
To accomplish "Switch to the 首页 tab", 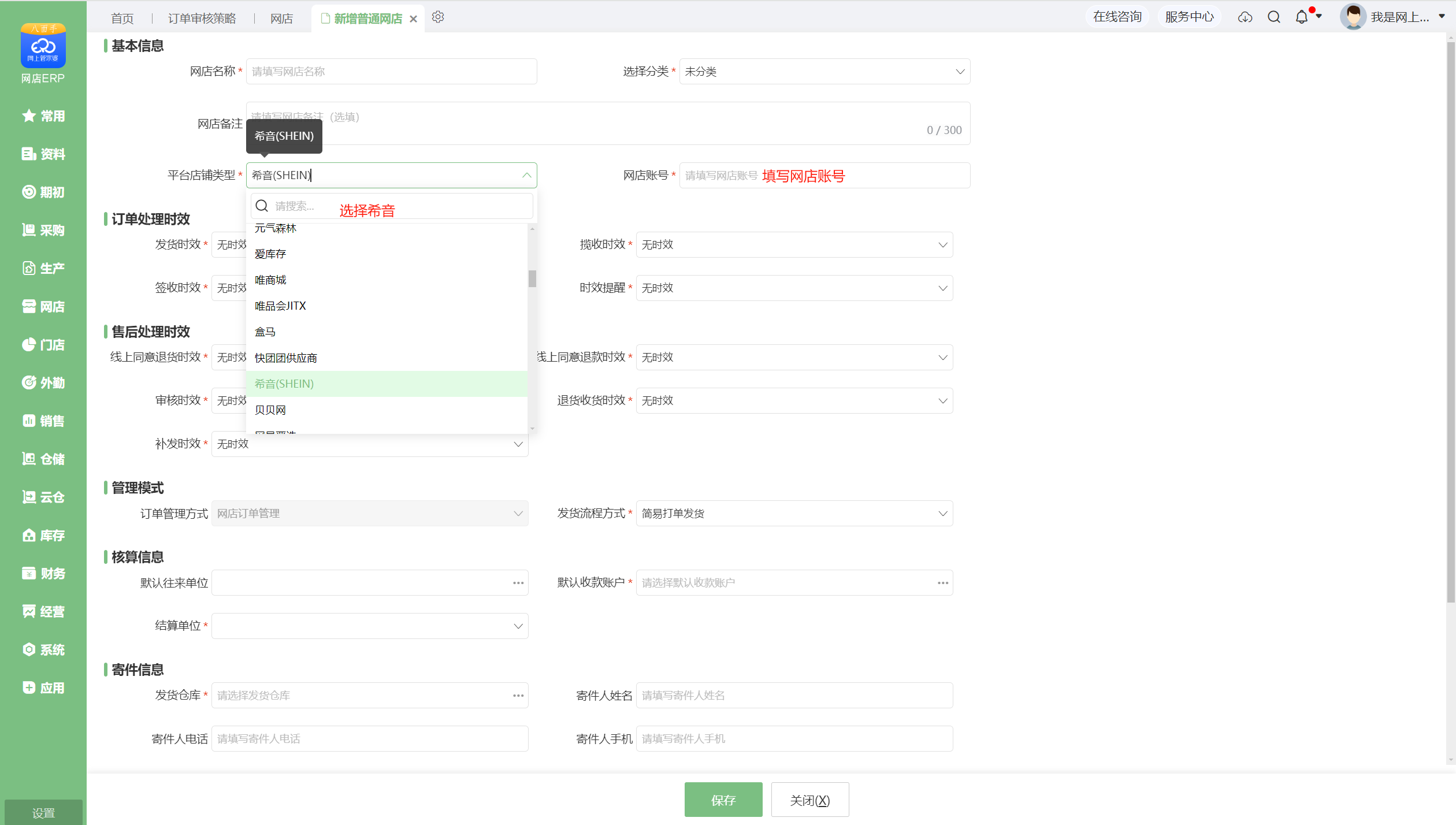I will point(122,18).
